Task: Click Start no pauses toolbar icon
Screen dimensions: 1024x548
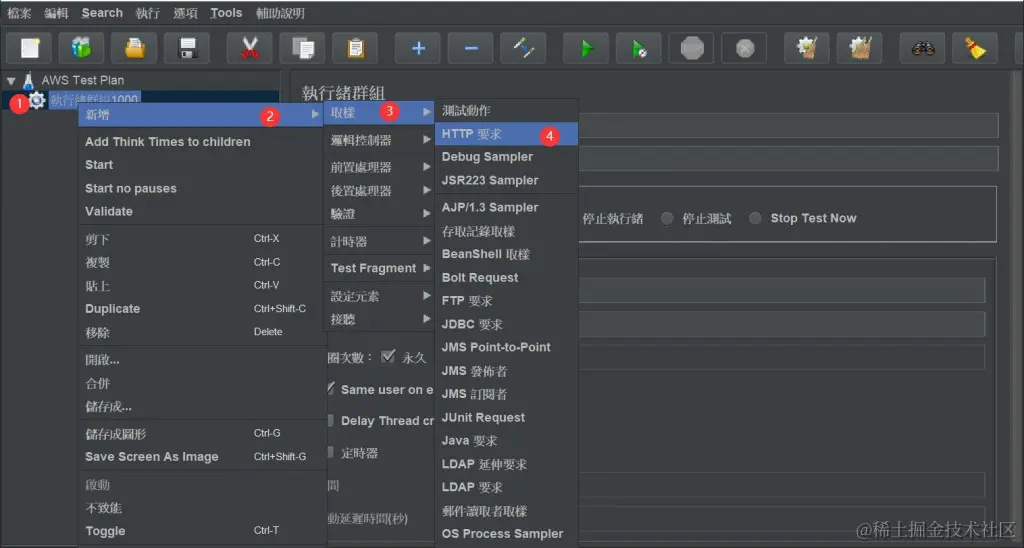Action: pos(639,48)
